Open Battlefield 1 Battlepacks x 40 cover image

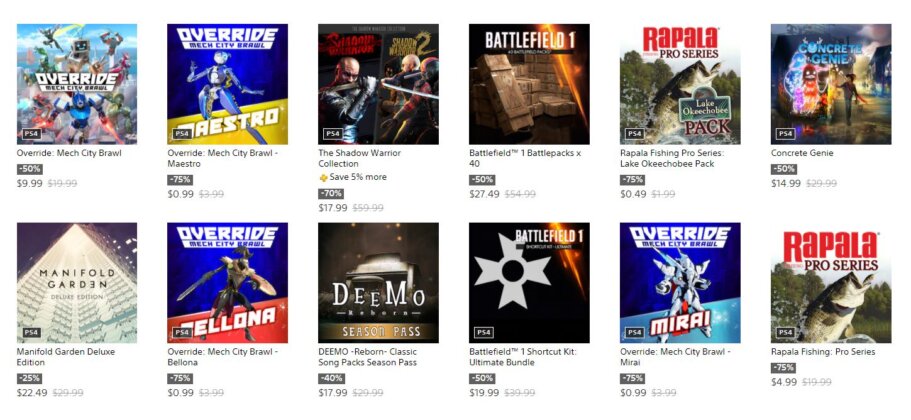(x=529, y=84)
